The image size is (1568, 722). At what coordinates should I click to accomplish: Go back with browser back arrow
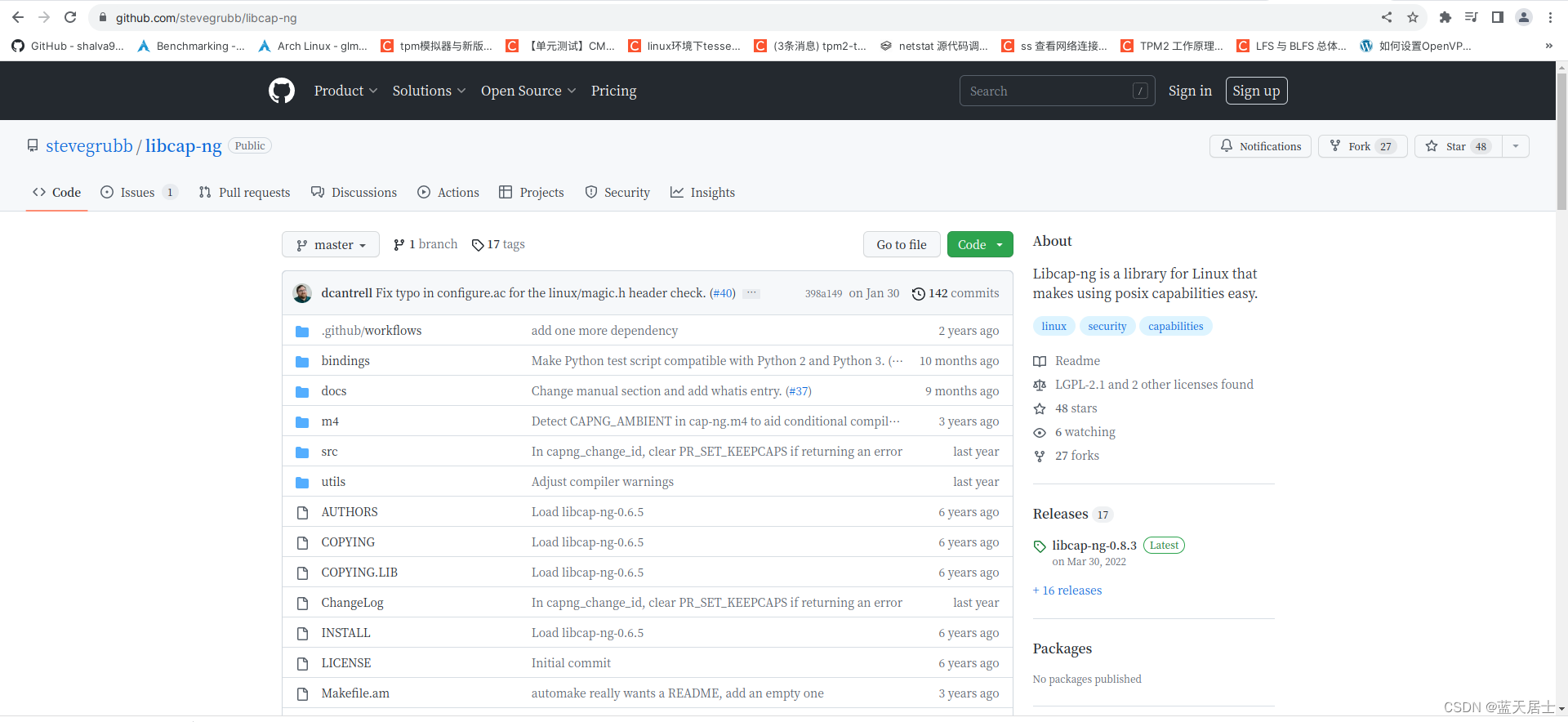click(18, 17)
